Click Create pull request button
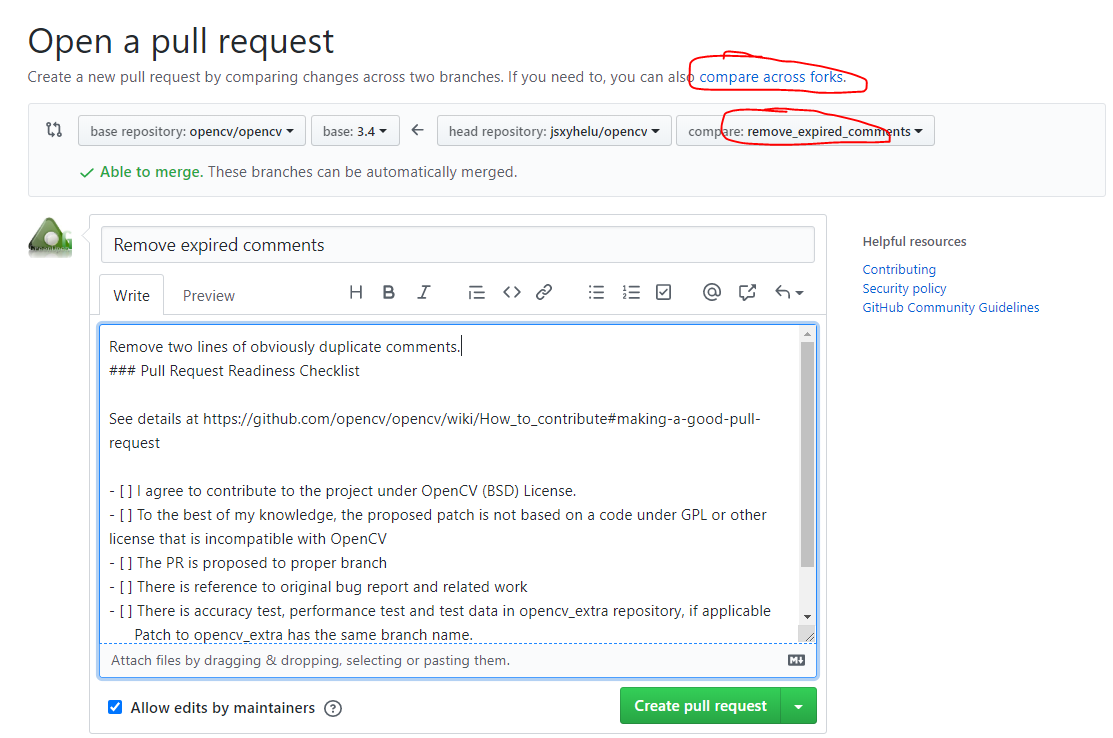1113x738 pixels. [x=700, y=706]
